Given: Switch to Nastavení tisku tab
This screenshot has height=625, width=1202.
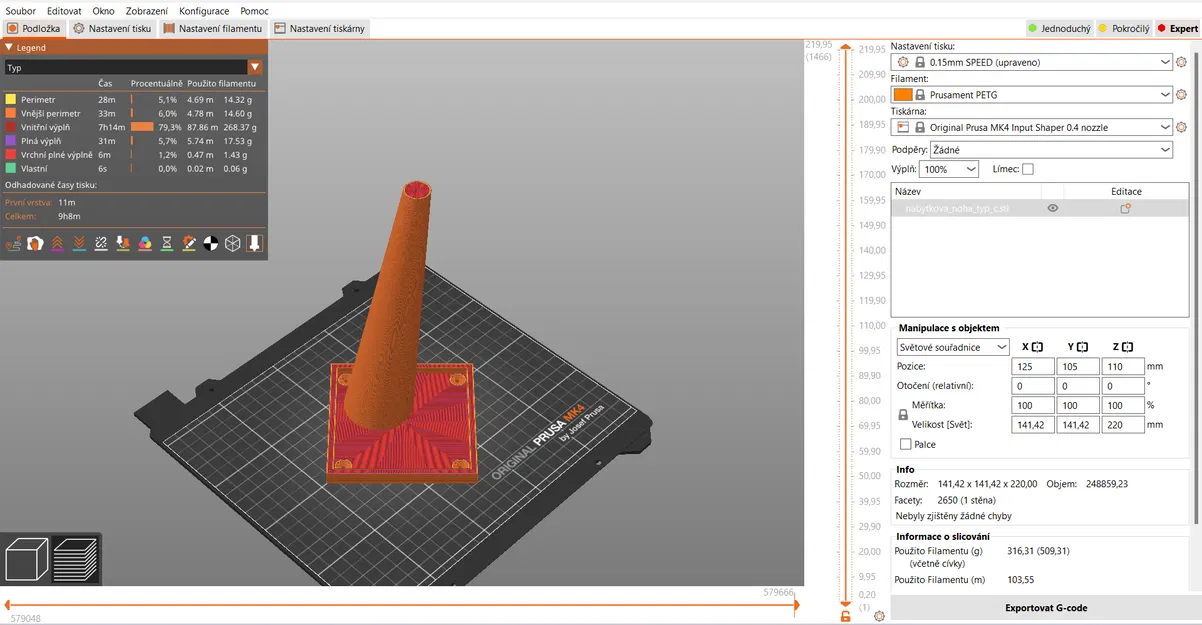Looking at the screenshot, I should [x=112, y=28].
